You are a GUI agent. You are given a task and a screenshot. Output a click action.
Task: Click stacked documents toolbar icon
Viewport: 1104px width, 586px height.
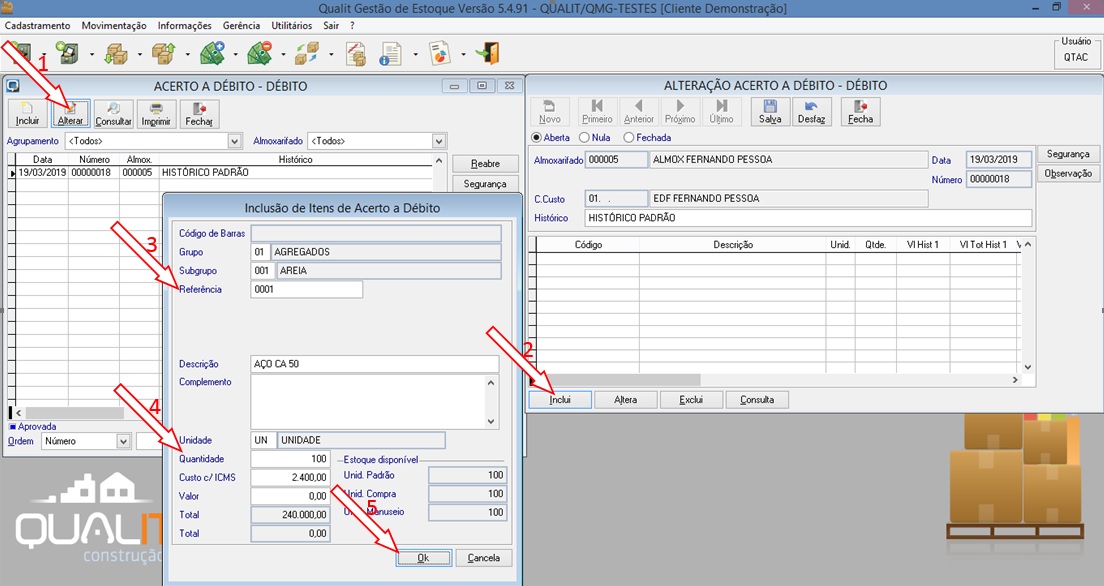[x=356, y=54]
